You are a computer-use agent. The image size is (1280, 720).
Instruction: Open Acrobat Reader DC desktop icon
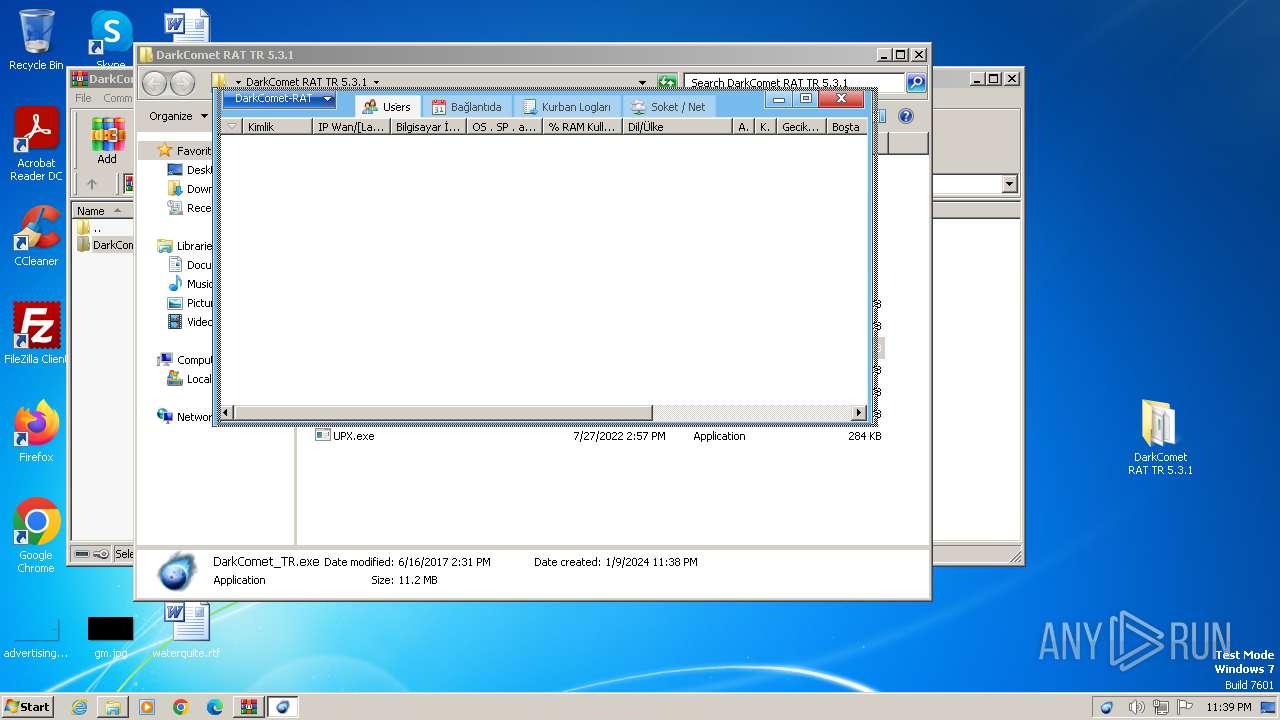click(x=36, y=145)
